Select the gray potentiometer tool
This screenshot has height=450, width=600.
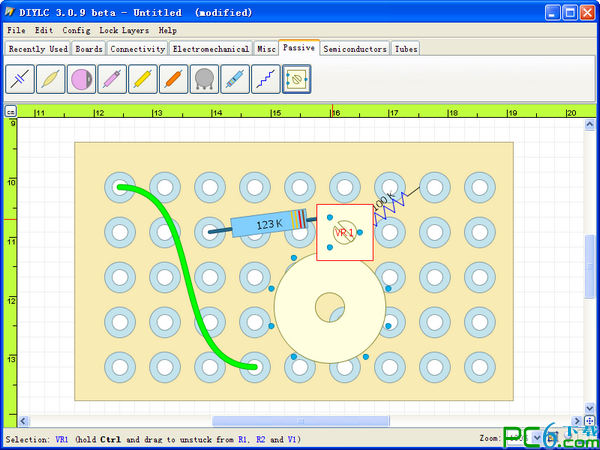click(204, 79)
